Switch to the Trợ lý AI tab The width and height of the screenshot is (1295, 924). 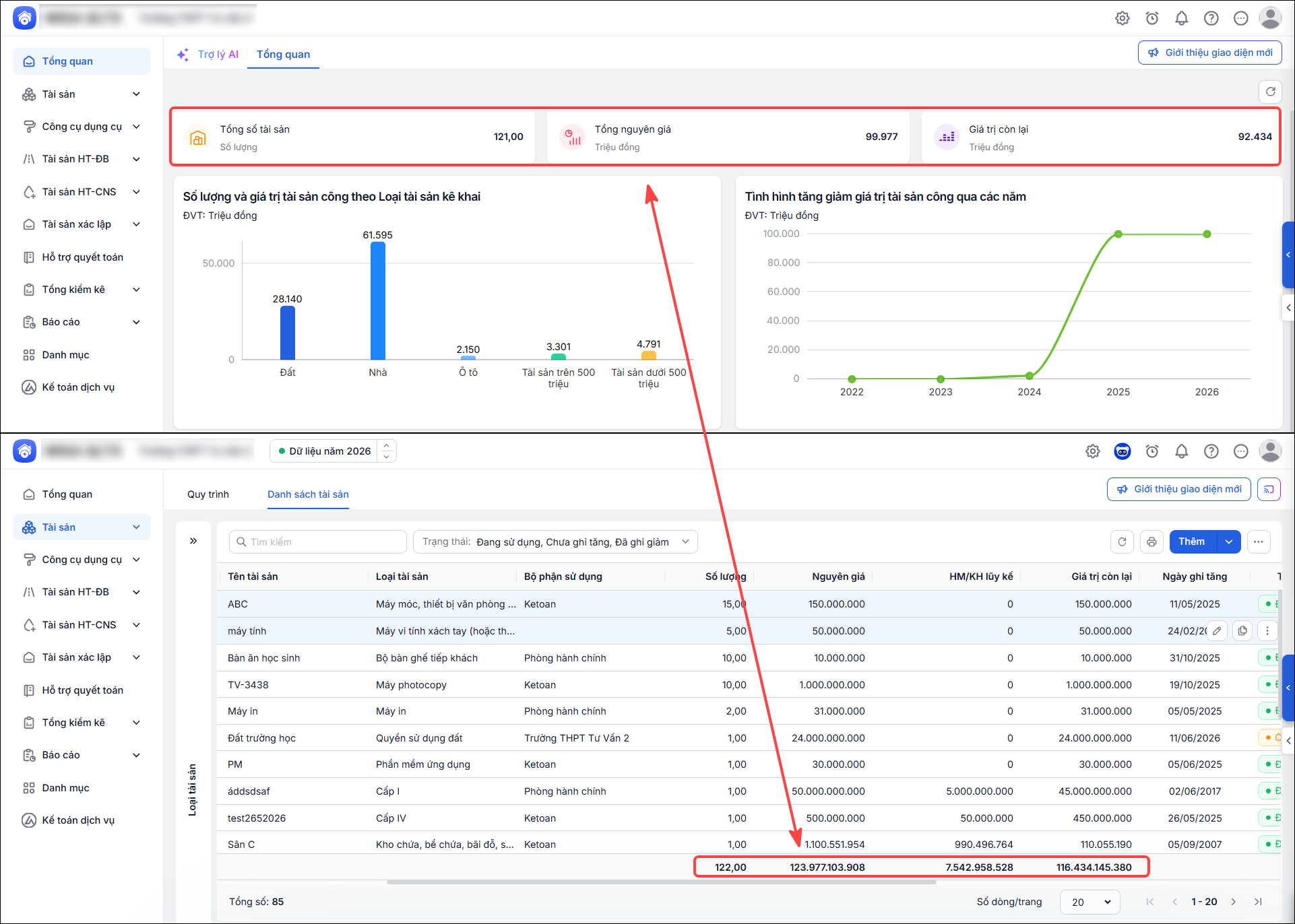click(x=208, y=55)
